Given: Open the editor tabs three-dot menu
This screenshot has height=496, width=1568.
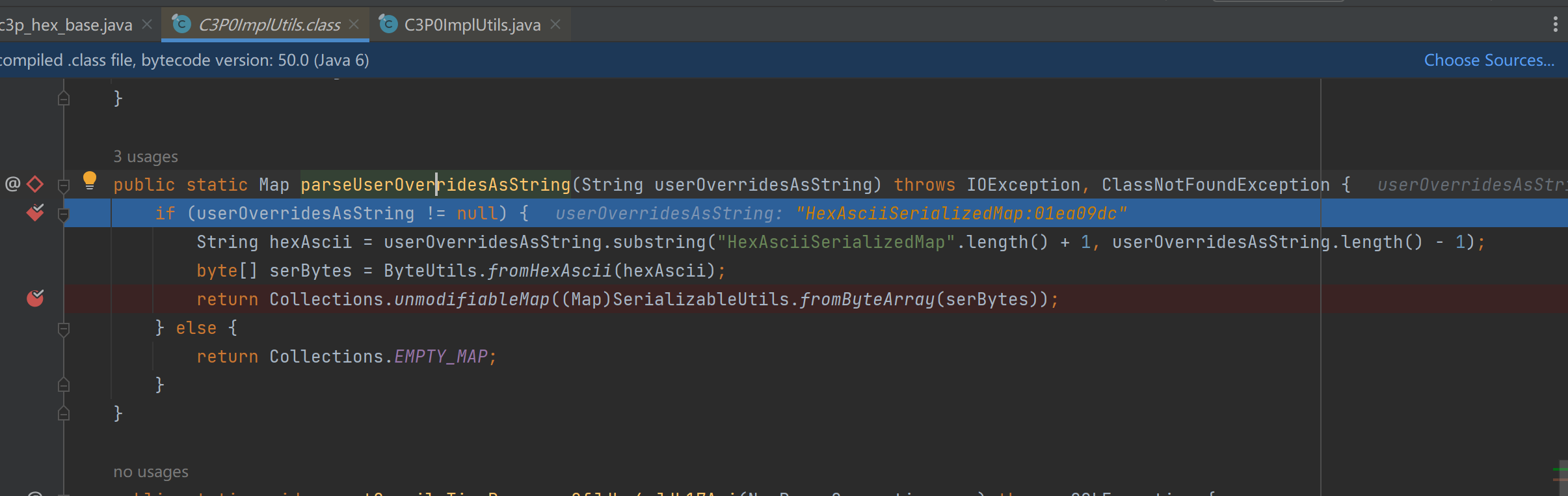Looking at the screenshot, I should [x=1555, y=25].
